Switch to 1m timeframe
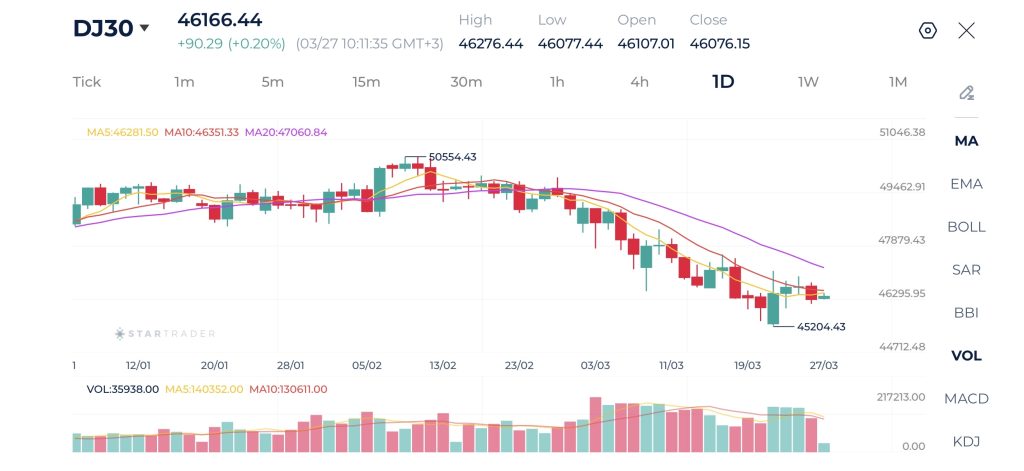Viewport: 1024px width, 471px height. coord(184,82)
